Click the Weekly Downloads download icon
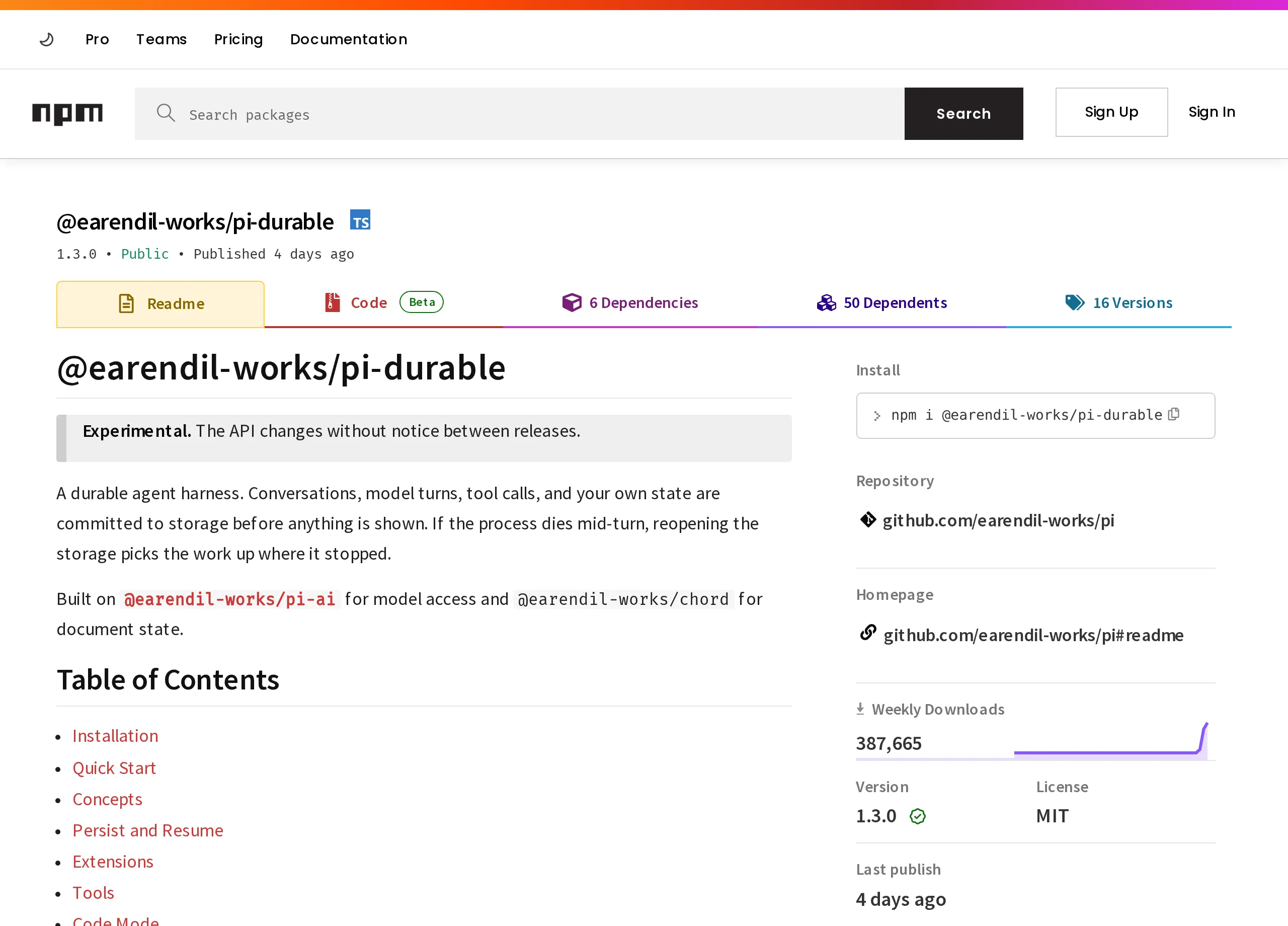The height and width of the screenshot is (926, 1288). tap(860, 709)
